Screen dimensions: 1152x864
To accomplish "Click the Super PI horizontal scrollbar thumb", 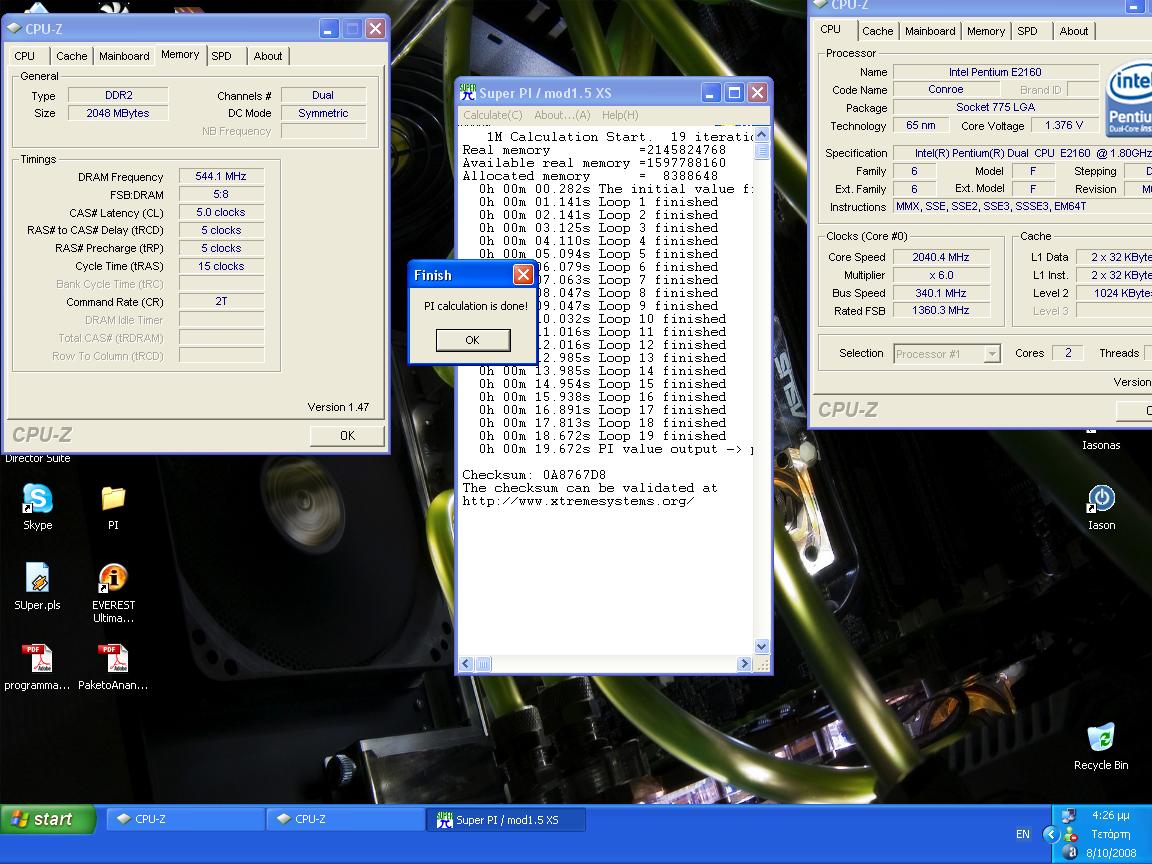I will coord(483,664).
